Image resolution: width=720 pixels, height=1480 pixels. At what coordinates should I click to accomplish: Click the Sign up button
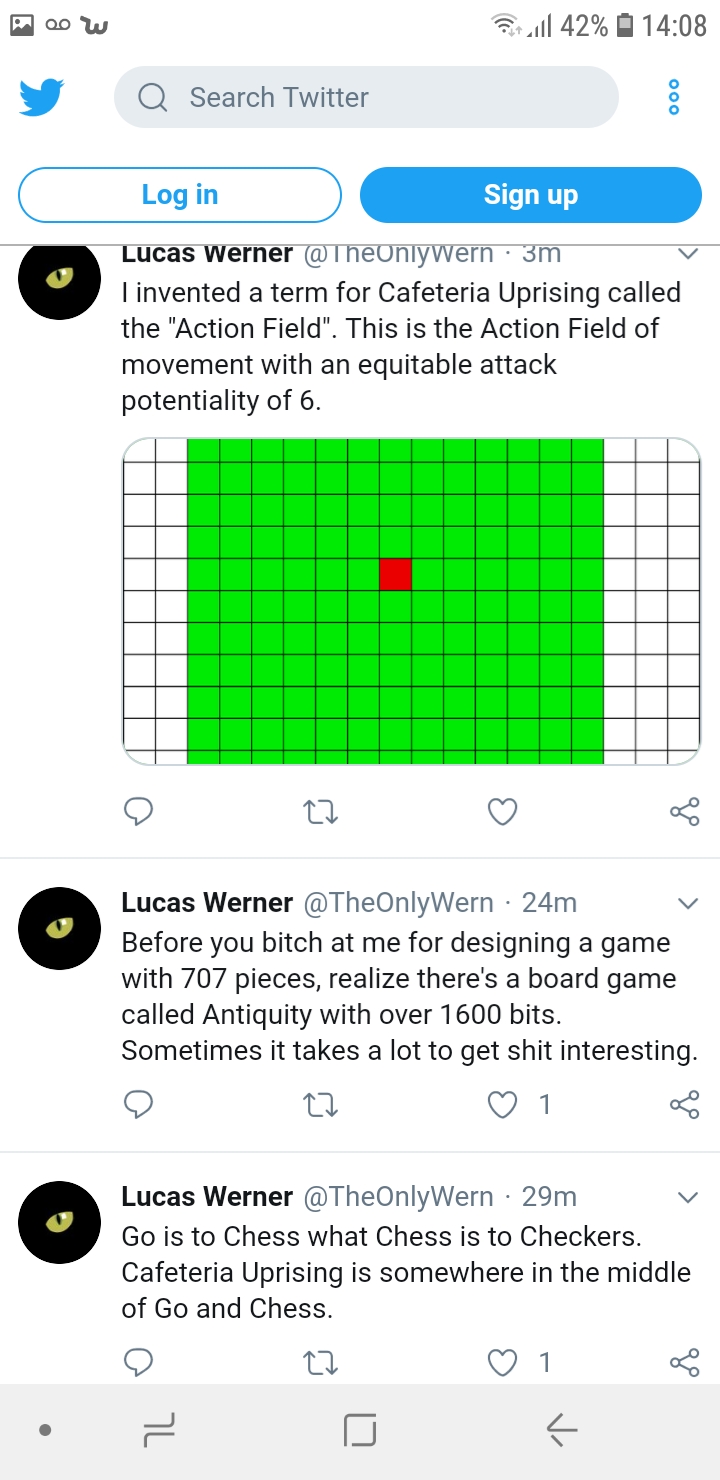click(531, 194)
